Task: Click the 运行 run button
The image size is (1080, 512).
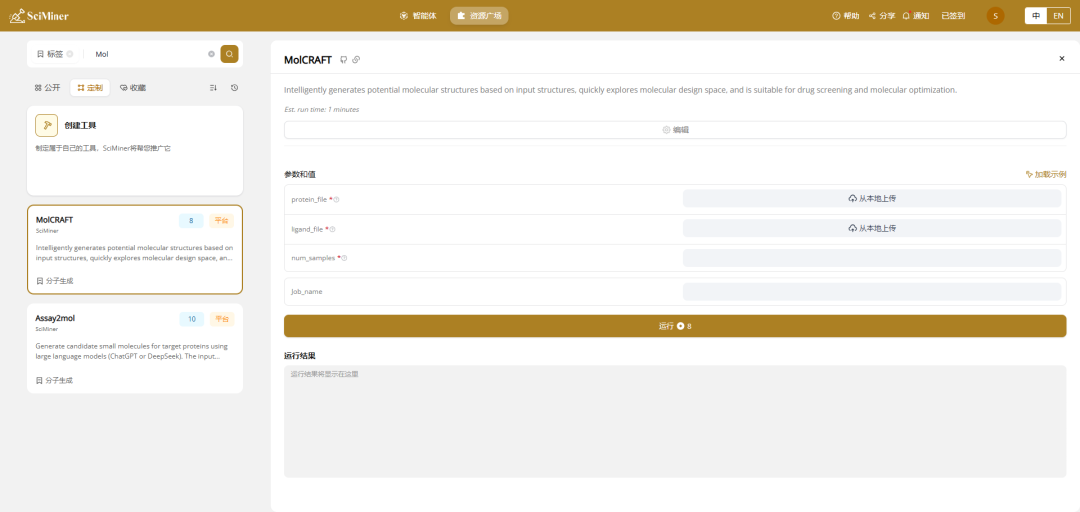Action: pyautogui.click(x=675, y=326)
